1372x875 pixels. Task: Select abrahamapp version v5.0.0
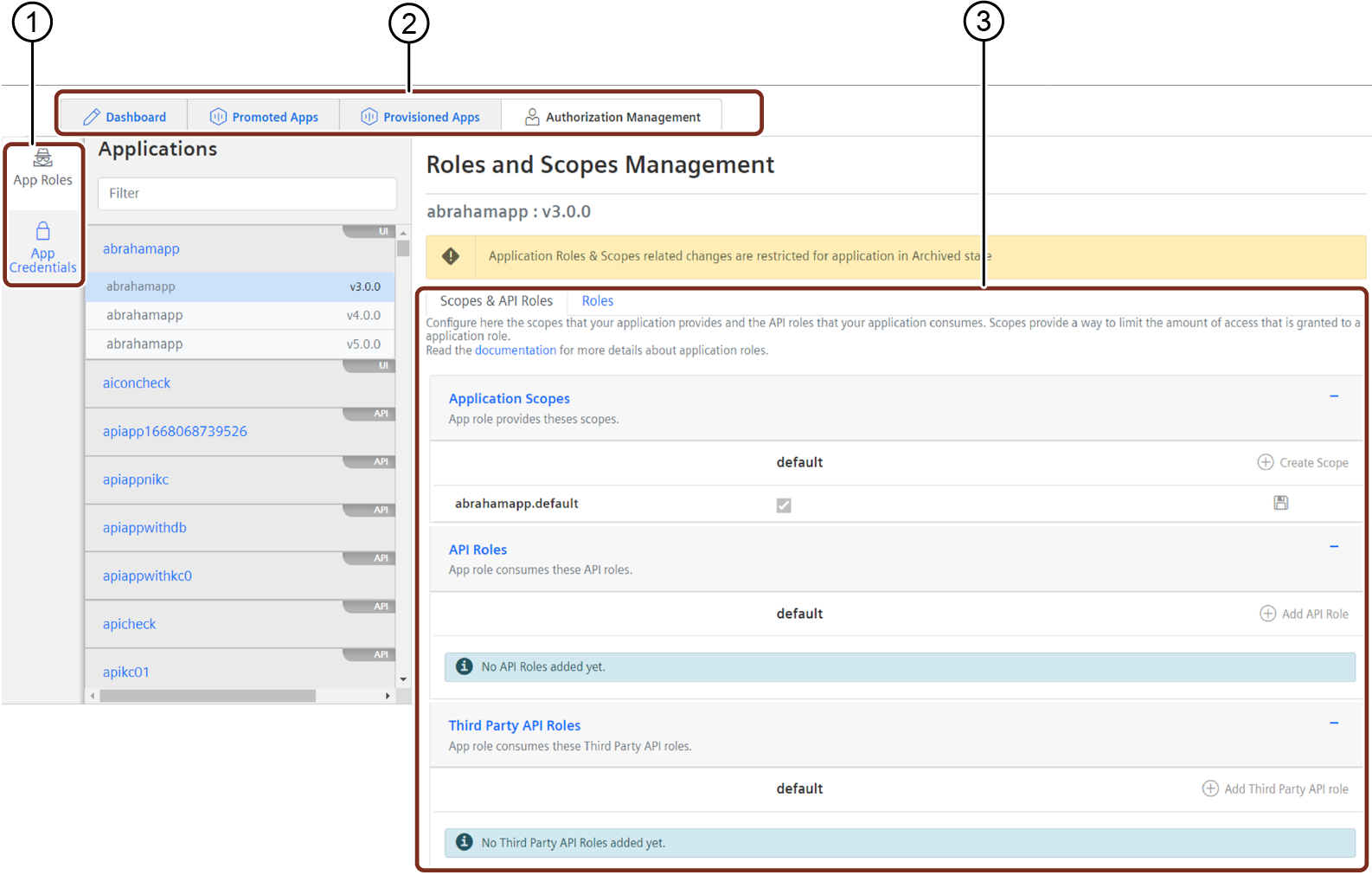[240, 344]
